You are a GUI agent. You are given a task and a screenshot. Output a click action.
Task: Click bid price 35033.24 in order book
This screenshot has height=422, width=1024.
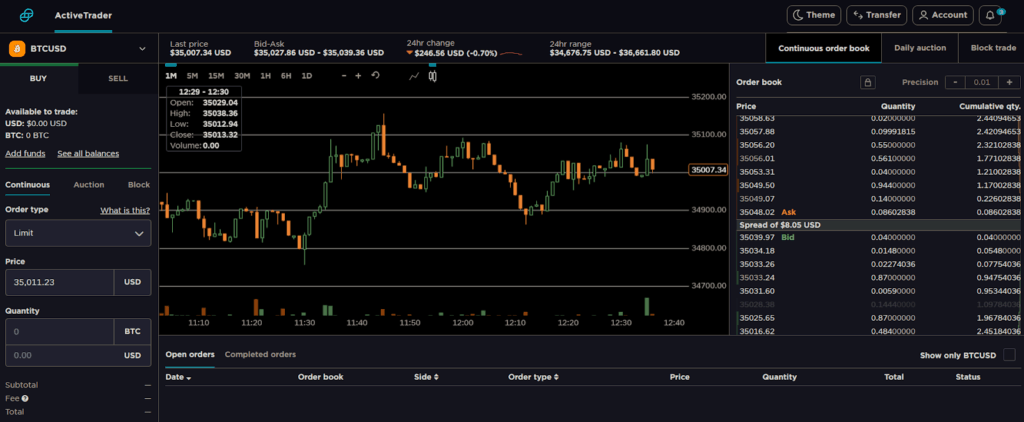757,278
